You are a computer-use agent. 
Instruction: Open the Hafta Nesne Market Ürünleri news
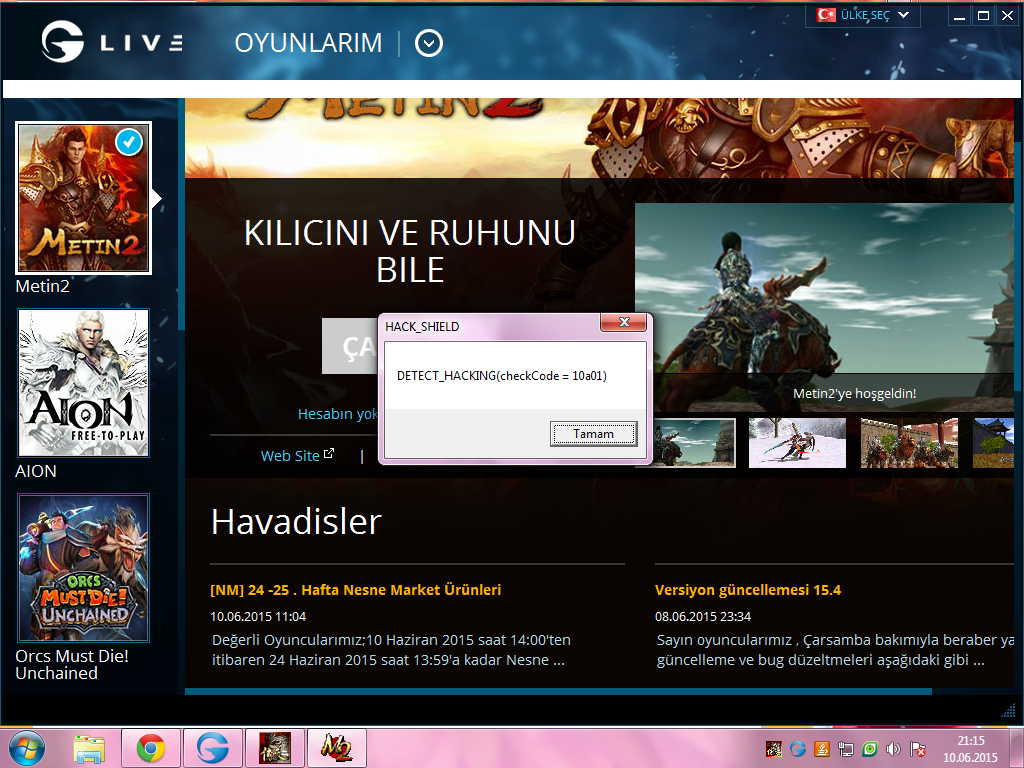point(356,590)
